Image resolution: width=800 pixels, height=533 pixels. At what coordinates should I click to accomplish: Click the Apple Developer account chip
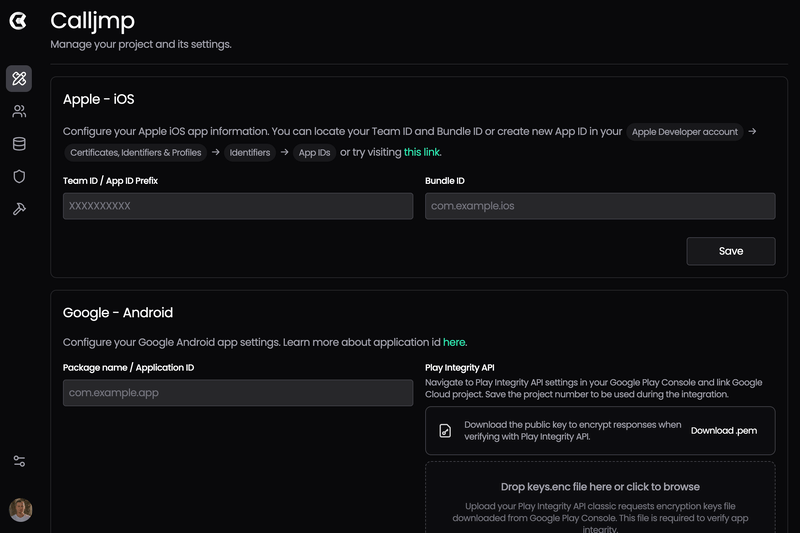coord(685,132)
